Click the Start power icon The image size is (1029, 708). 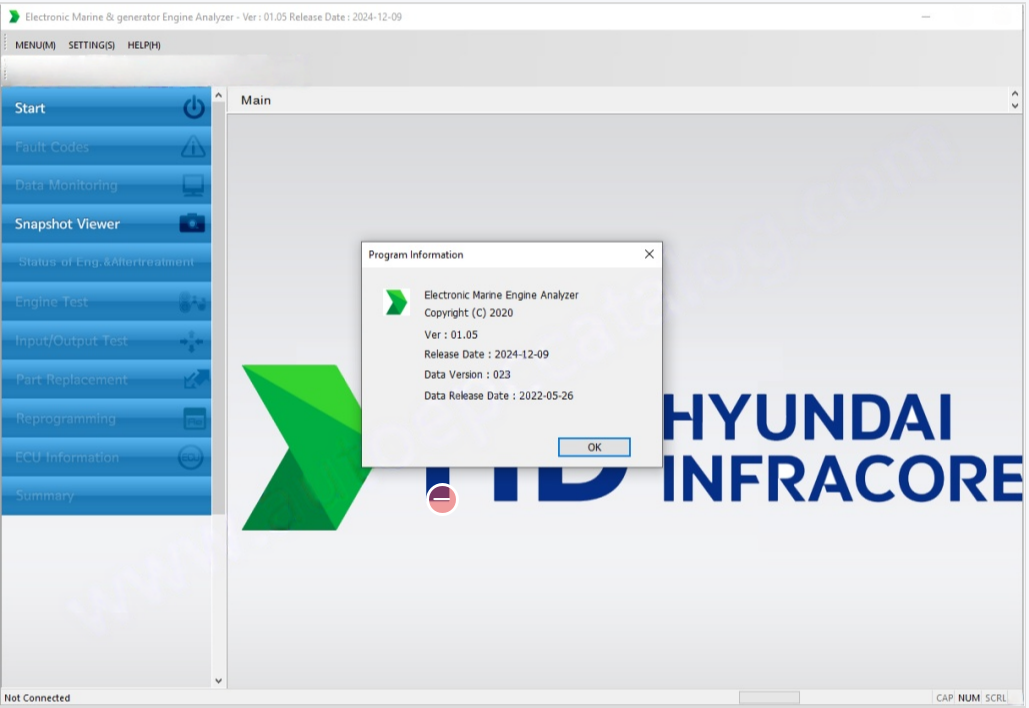tap(193, 108)
